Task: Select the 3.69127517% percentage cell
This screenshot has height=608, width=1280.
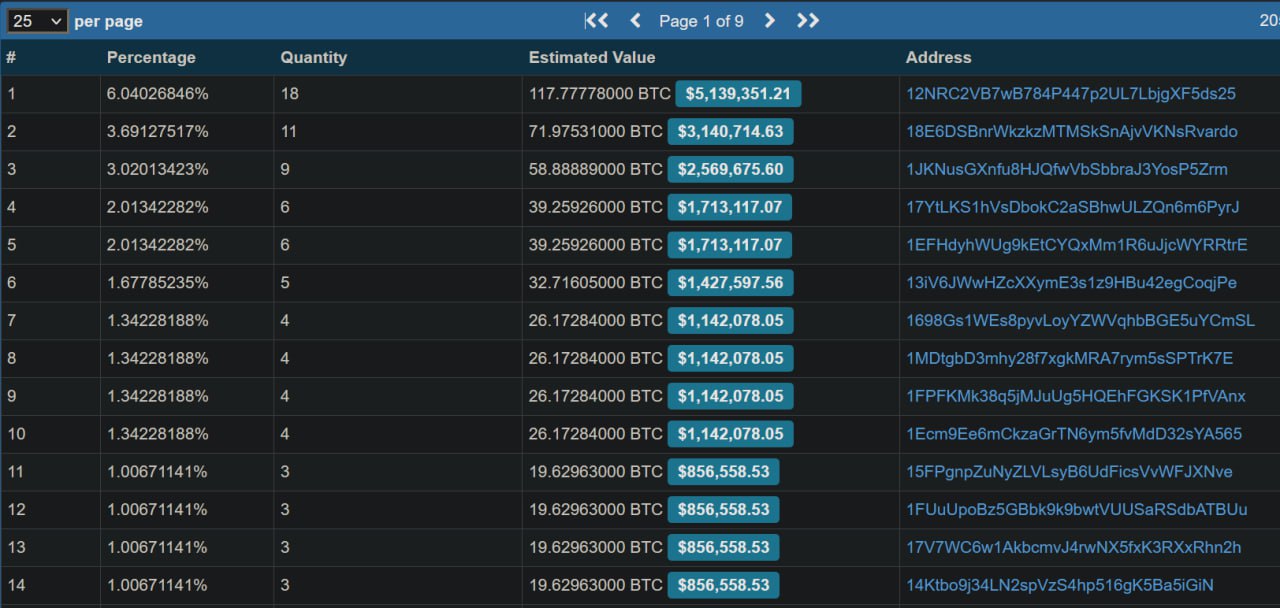Action: click(158, 132)
